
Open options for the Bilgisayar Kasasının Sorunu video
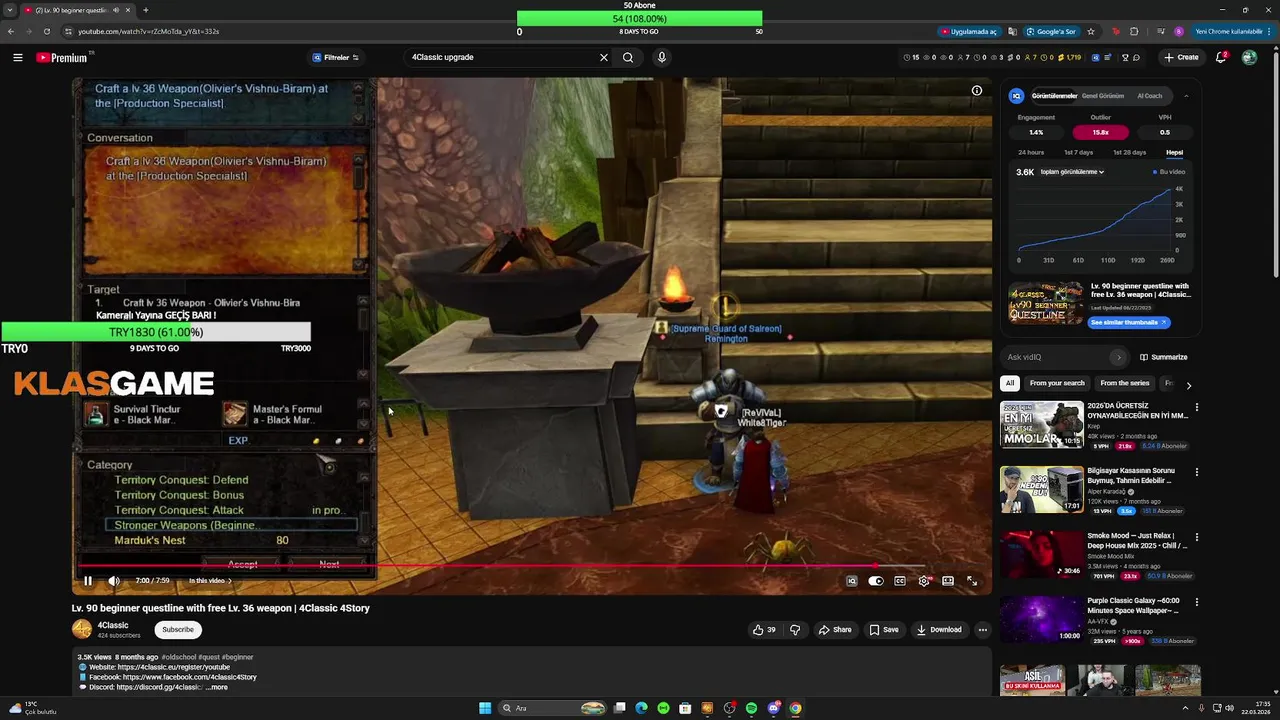coord(1196,472)
